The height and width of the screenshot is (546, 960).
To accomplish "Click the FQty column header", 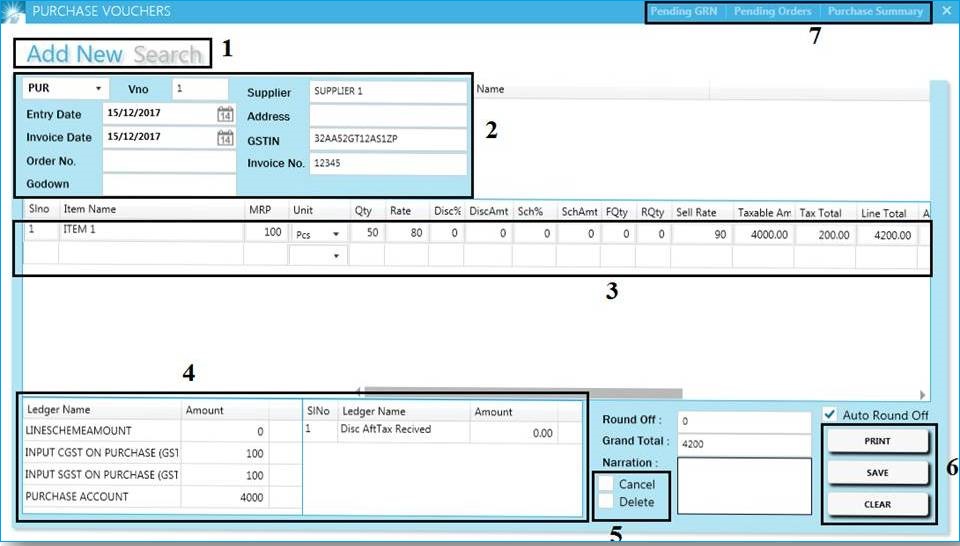I will (618, 212).
